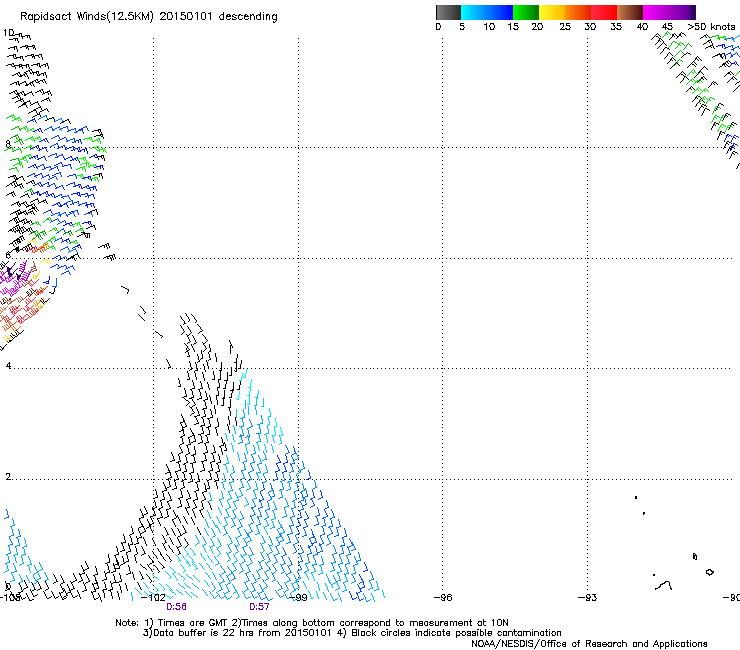Click the diamond-shaped island outline near -90
740x650 pixels.
click(709, 572)
